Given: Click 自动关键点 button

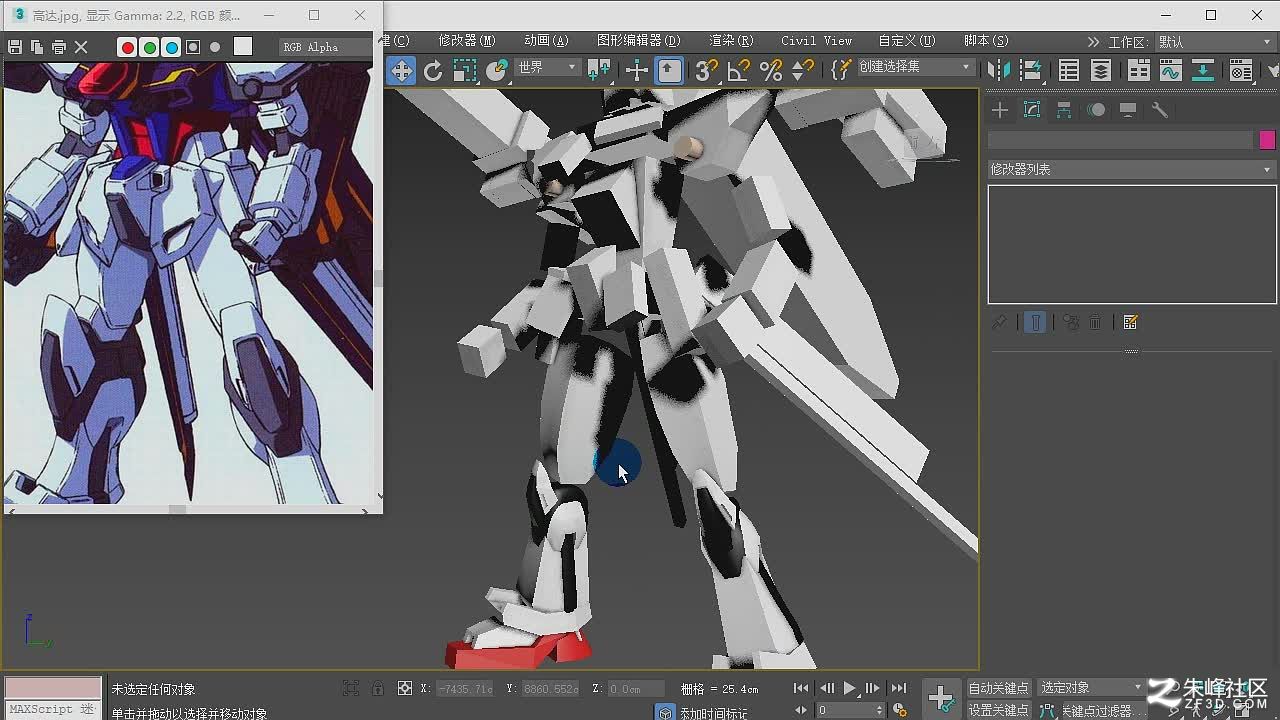Looking at the screenshot, I should 999,688.
